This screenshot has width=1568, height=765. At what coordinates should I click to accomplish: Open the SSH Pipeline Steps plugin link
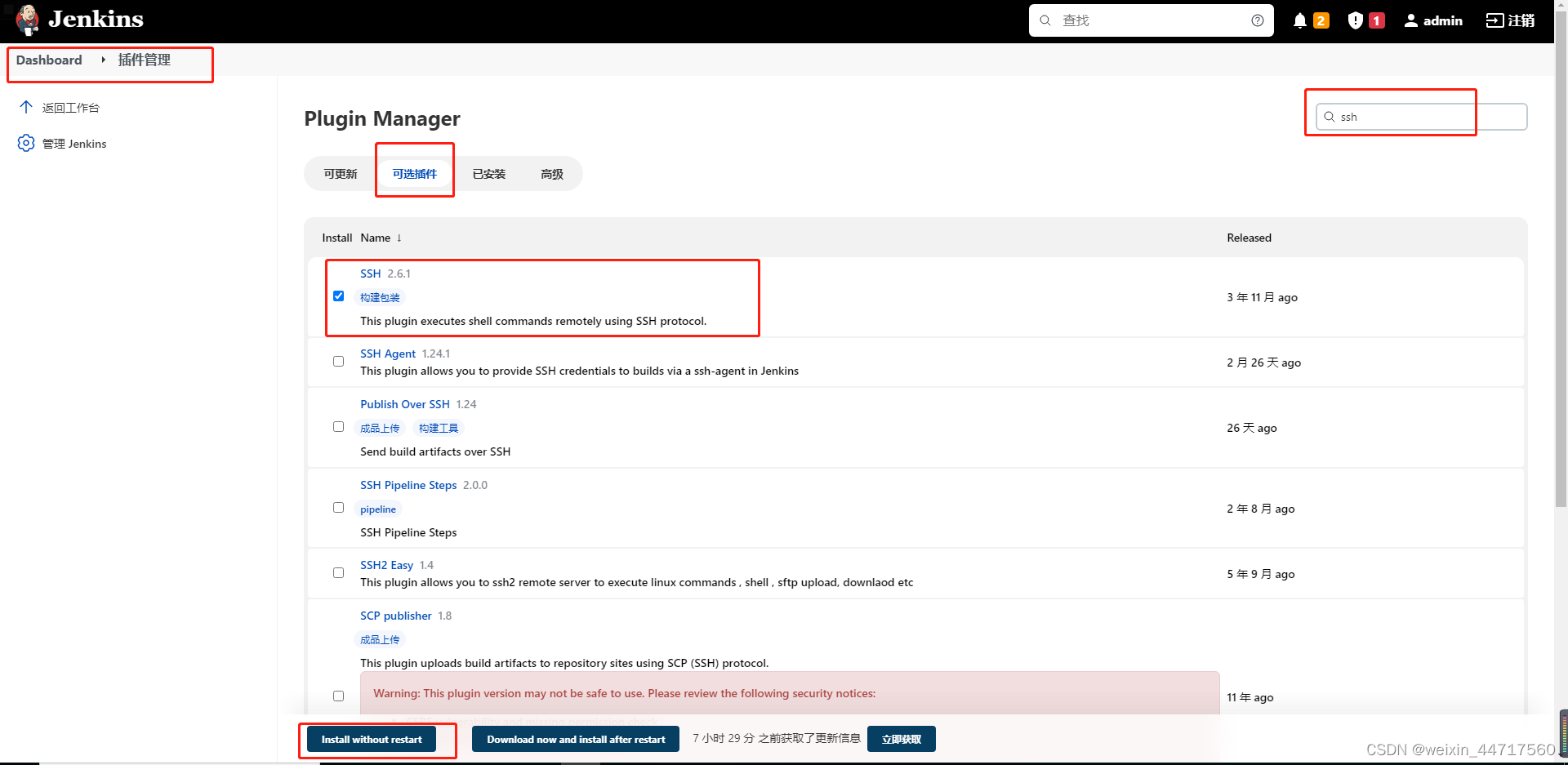pyautogui.click(x=408, y=485)
